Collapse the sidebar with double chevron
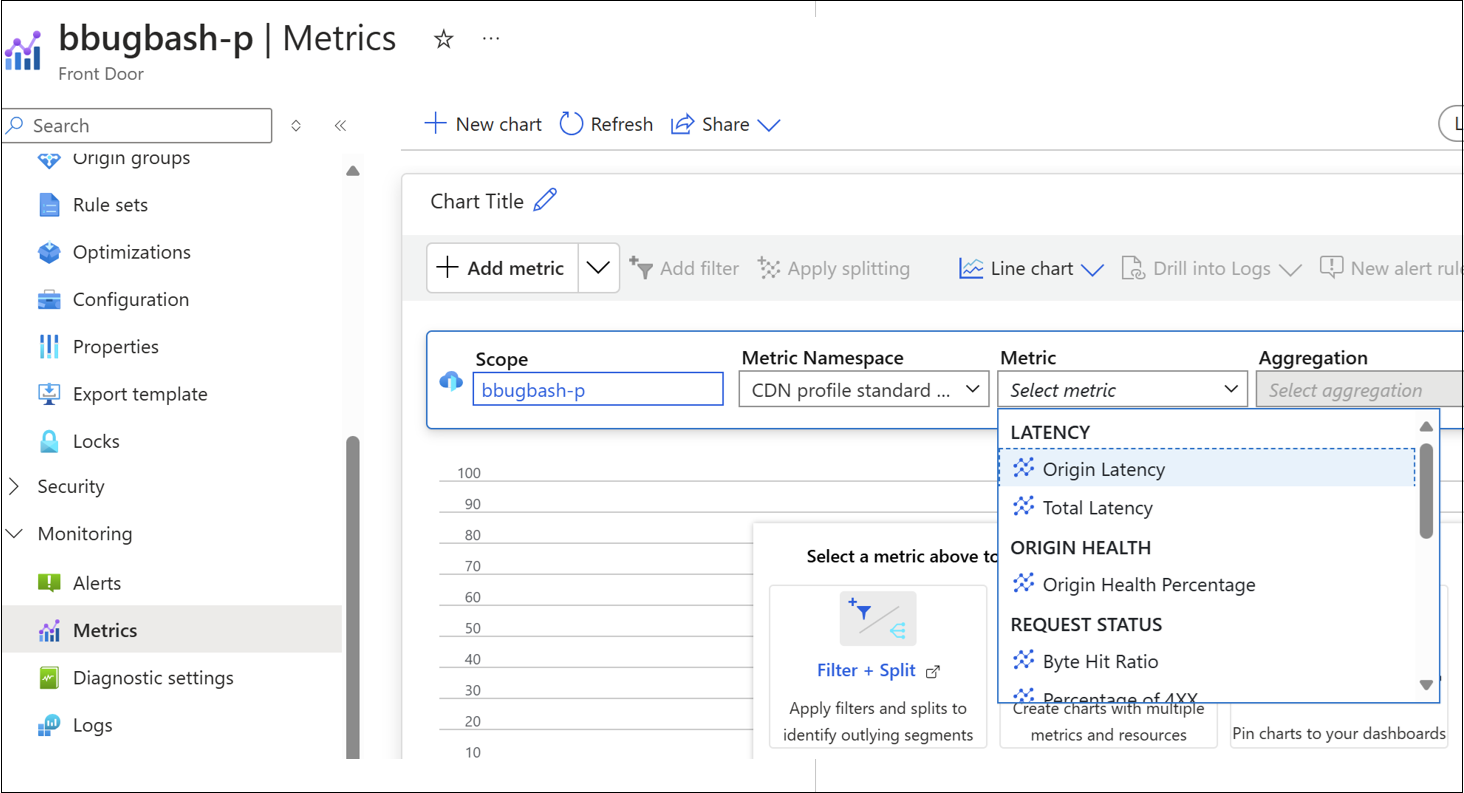Screen dimensions: 1464x793 click(340, 126)
